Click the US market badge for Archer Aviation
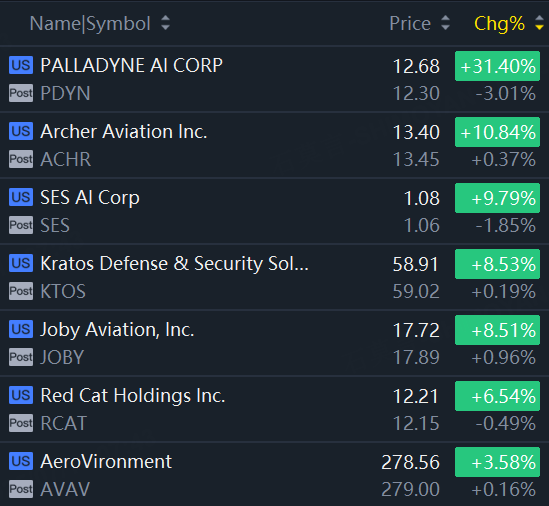549x506 pixels. [x=21, y=131]
